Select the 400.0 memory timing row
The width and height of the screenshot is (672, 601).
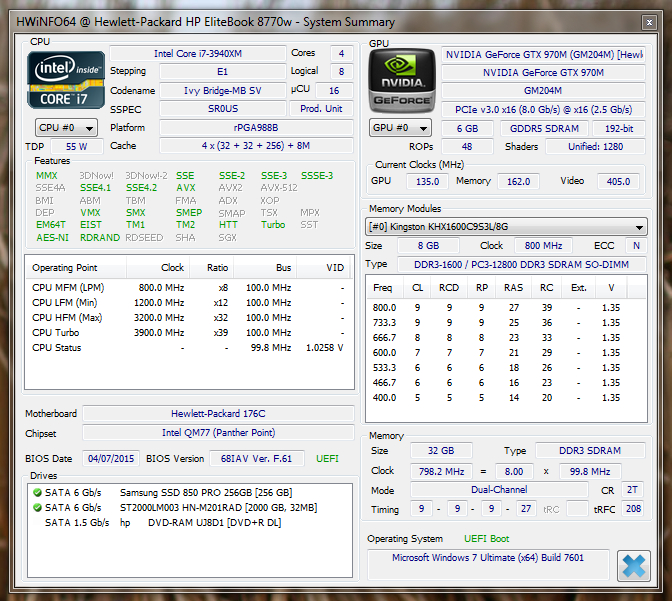pos(506,397)
